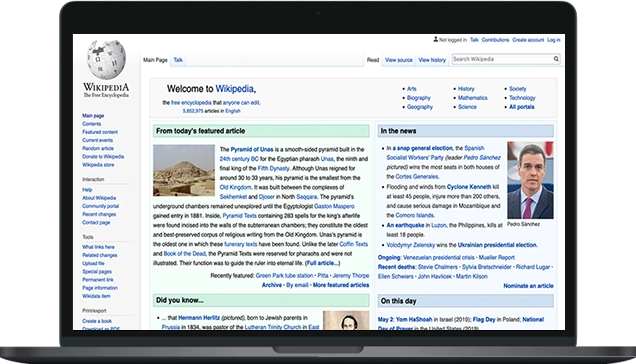Open the Biography portal link

tap(419, 98)
